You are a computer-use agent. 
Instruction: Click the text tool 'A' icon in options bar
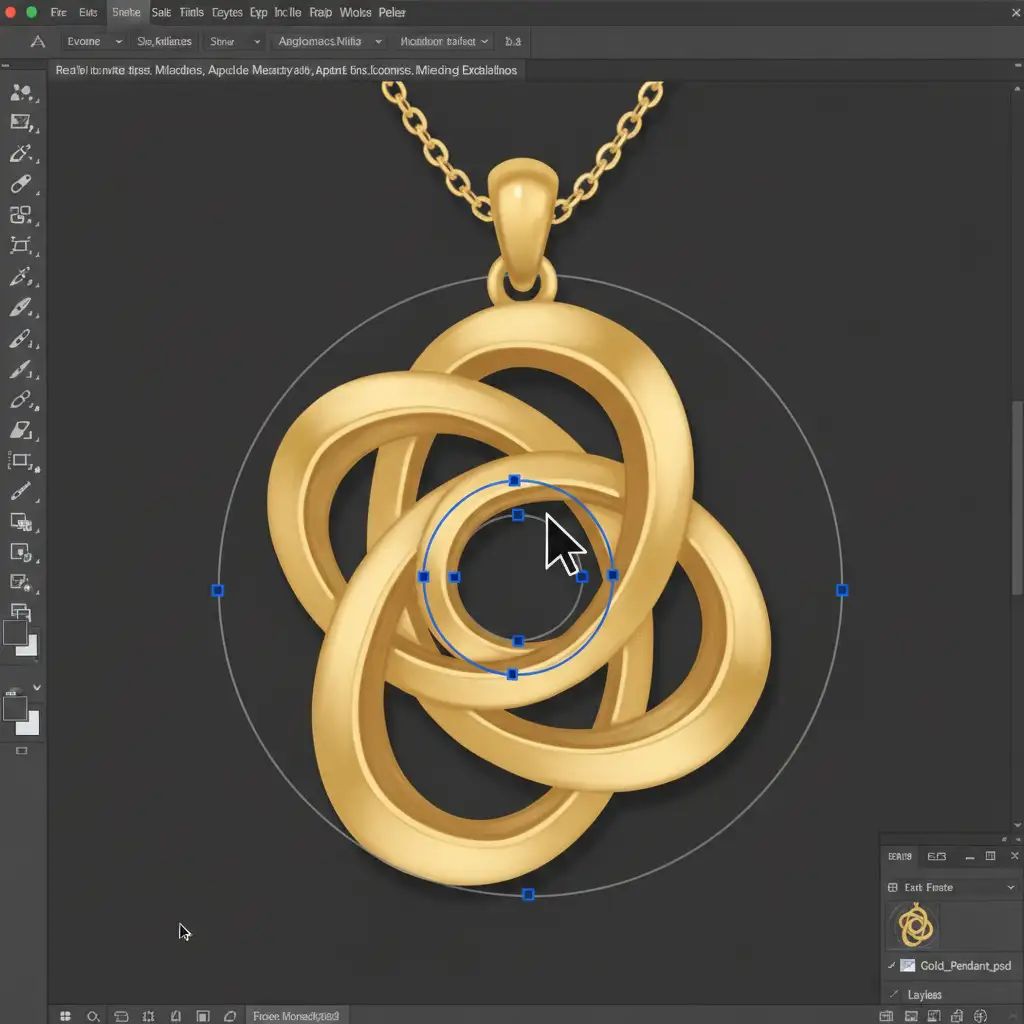click(38, 42)
